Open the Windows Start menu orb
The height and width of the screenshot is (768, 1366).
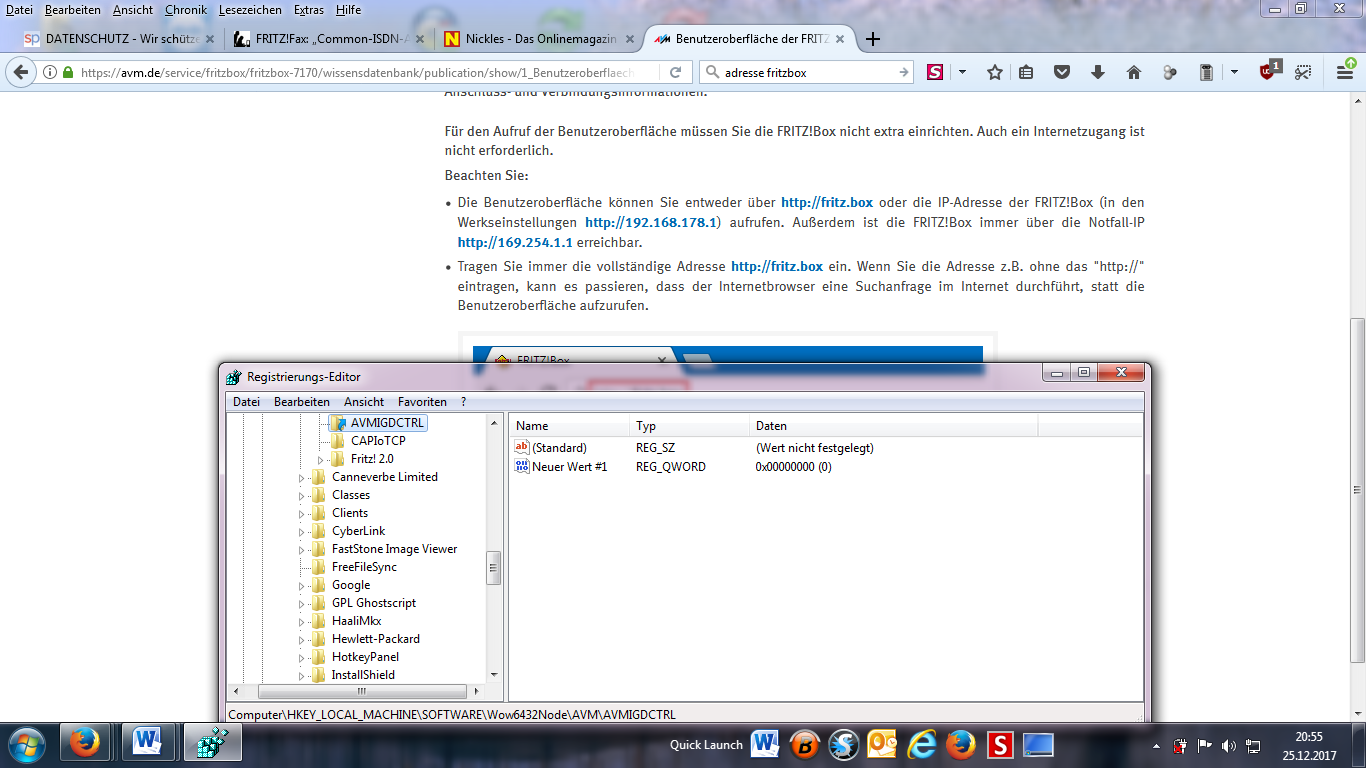[x=27, y=744]
